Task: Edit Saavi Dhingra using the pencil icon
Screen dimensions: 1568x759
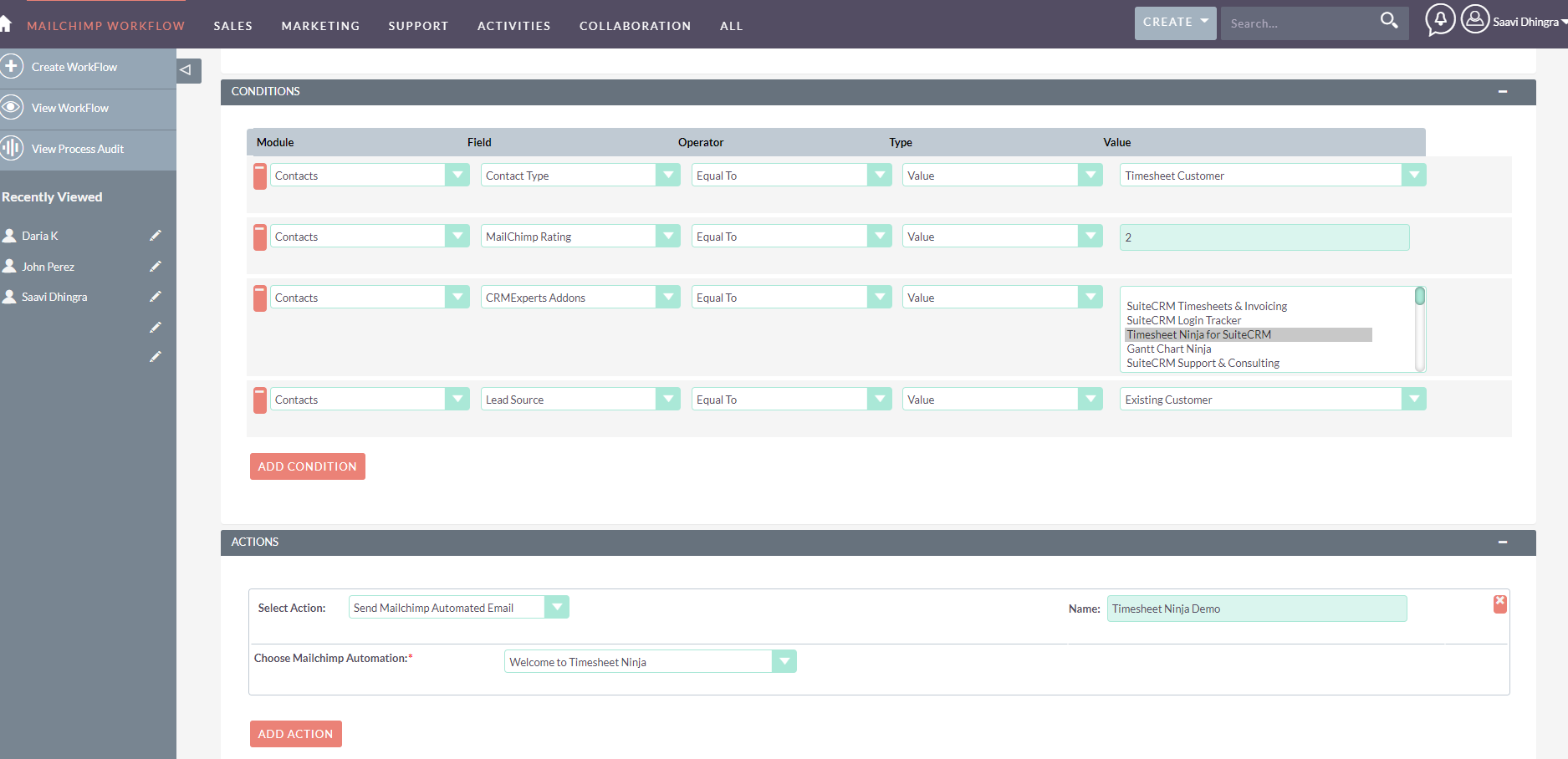Action: point(156,297)
